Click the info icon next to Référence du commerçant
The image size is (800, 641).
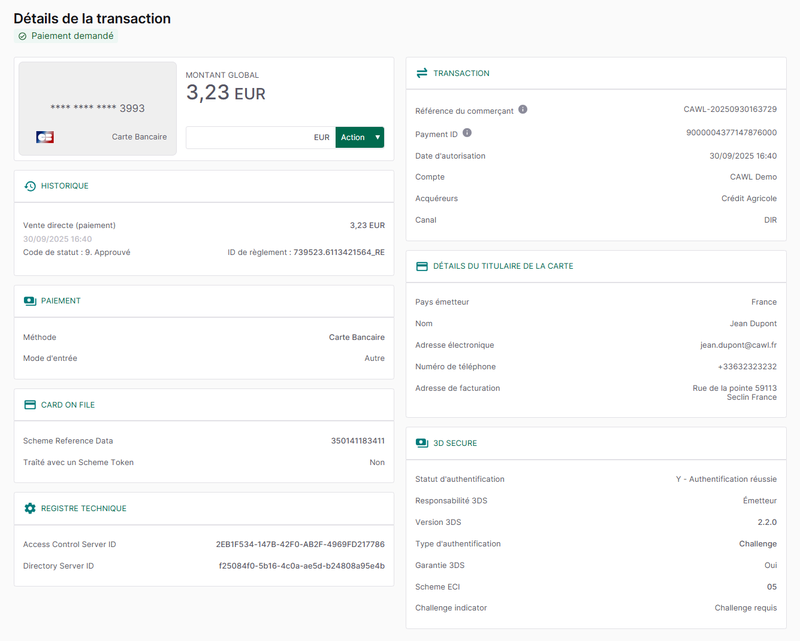(524, 110)
